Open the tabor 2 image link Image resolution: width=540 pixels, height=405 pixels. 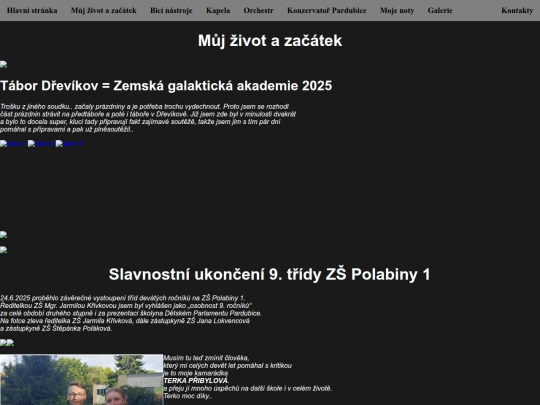pyautogui.click(x=41, y=144)
